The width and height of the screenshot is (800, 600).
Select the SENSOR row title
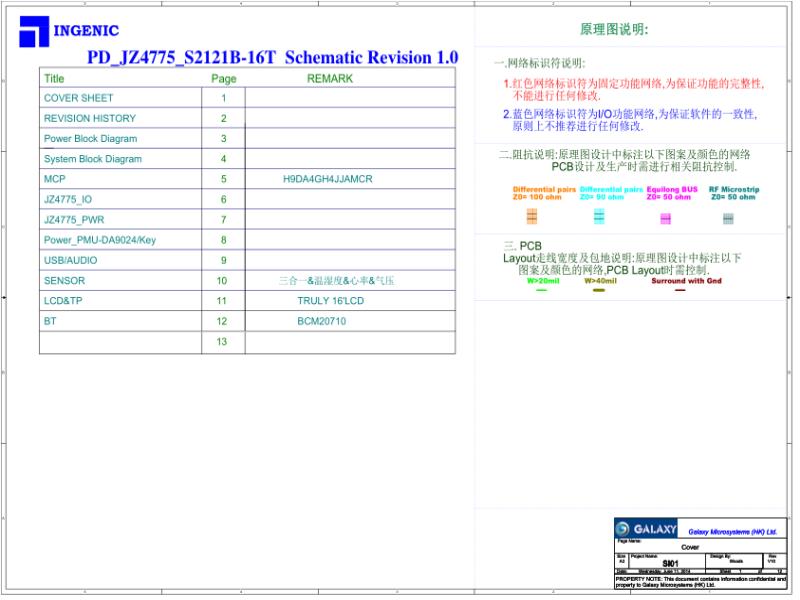(x=64, y=281)
